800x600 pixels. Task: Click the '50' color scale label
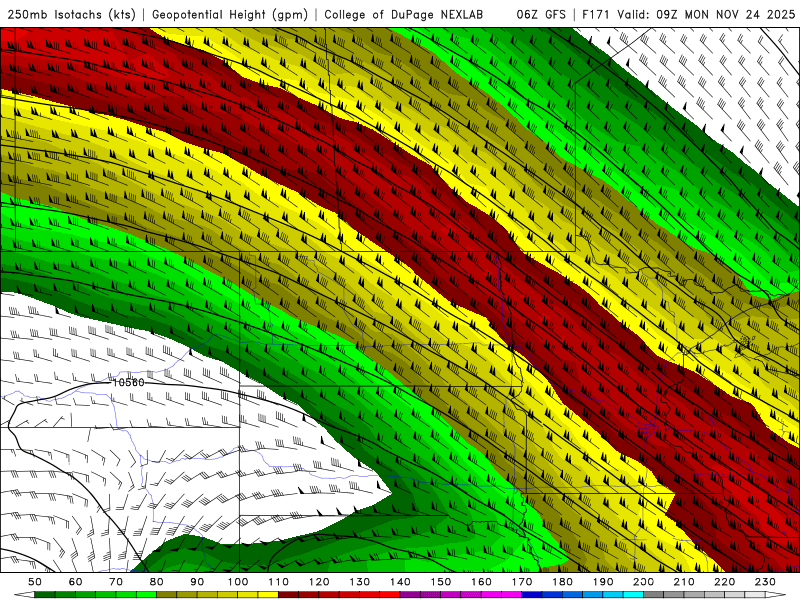(35, 582)
